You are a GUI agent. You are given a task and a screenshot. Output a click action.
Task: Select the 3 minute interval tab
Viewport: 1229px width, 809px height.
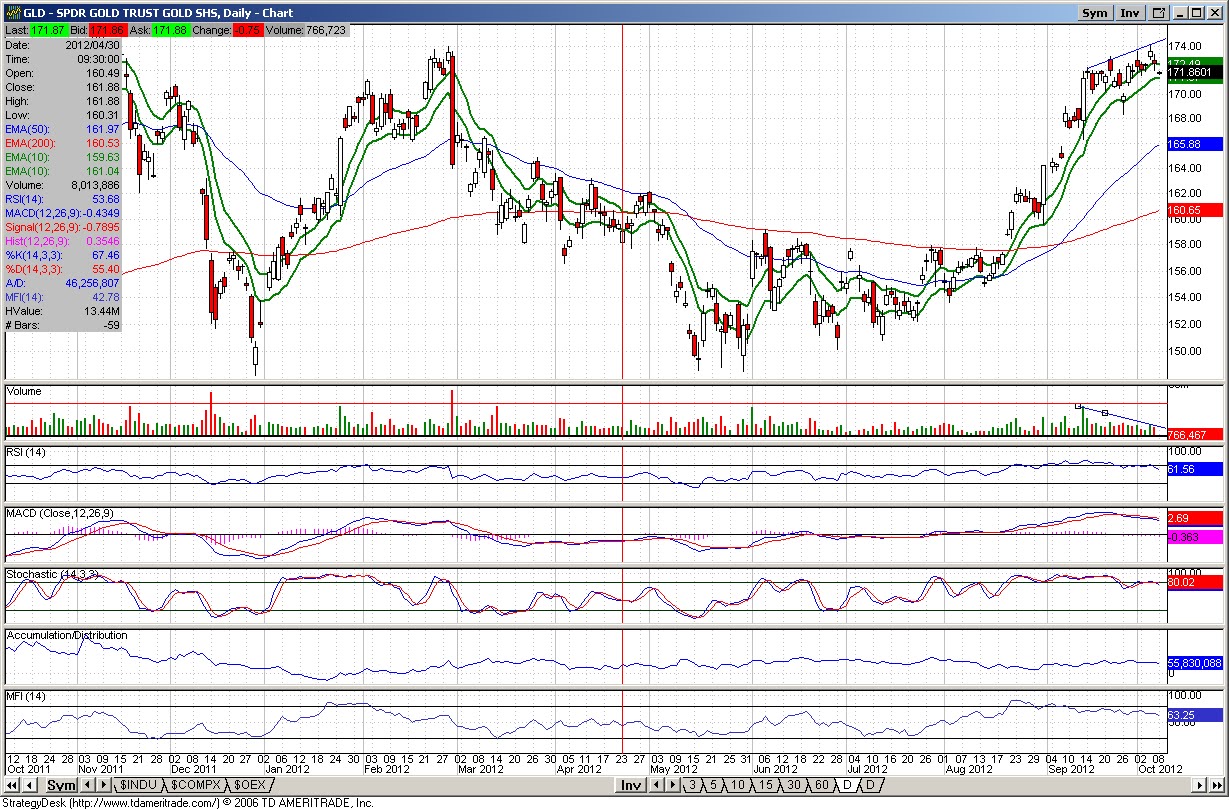tap(692, 785)
